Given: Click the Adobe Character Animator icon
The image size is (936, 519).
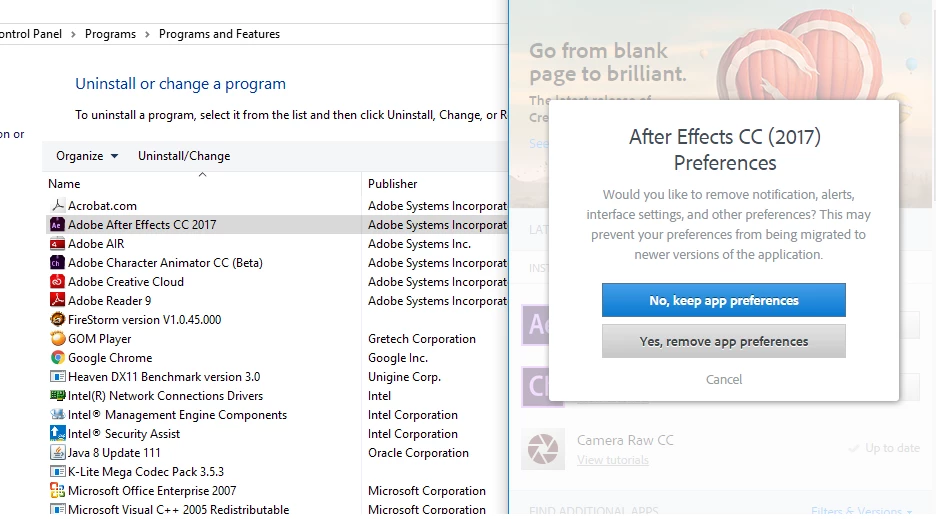Looking at the screenshot, I should point(57,263).
